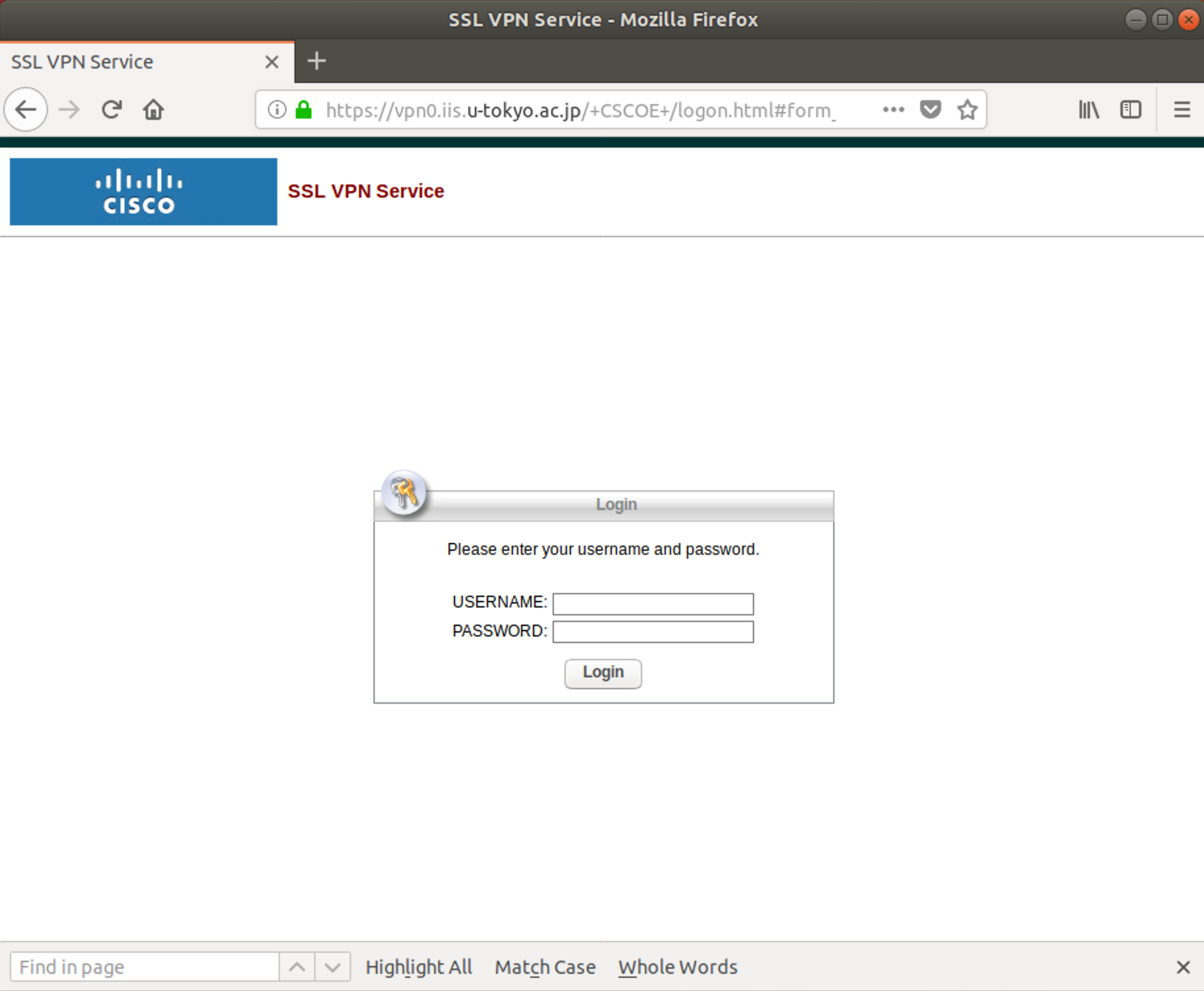Go back to the previous page
The image size is (1204, 991).
click(26, 109)
